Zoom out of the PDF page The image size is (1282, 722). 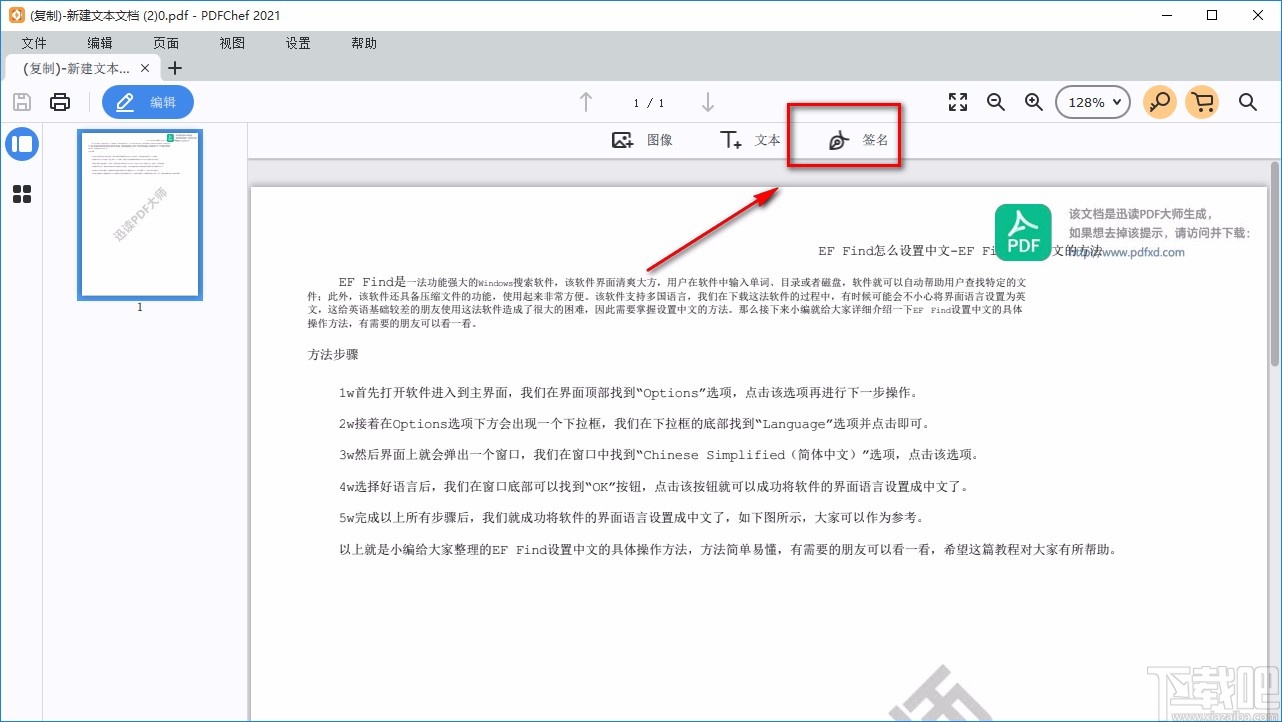(995, 101)
